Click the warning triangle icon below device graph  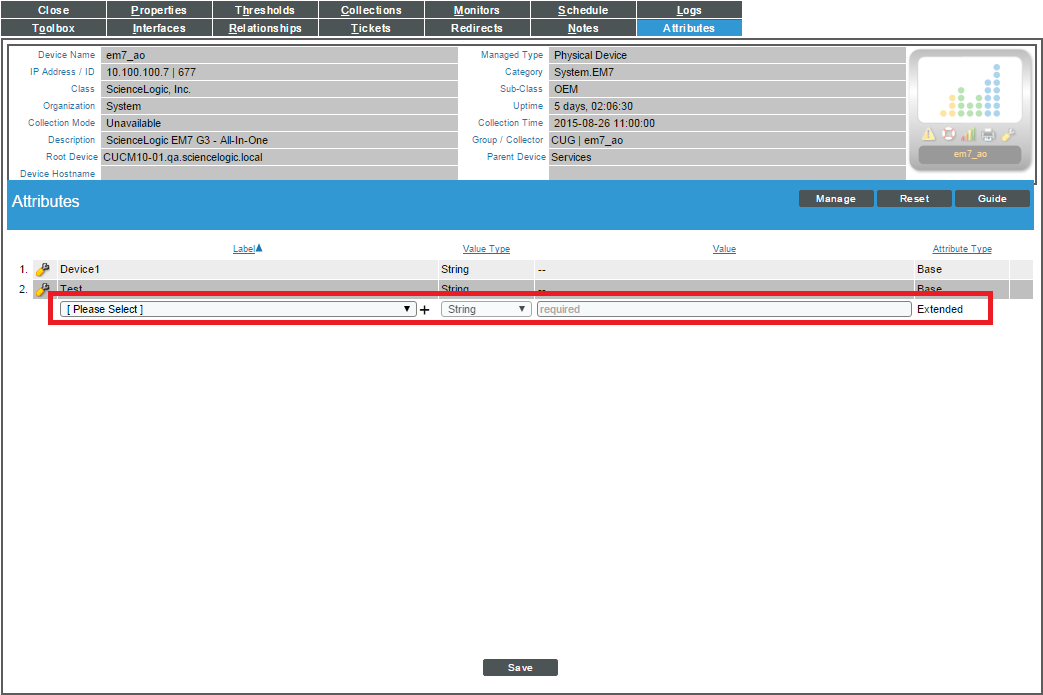coord(928,134)
